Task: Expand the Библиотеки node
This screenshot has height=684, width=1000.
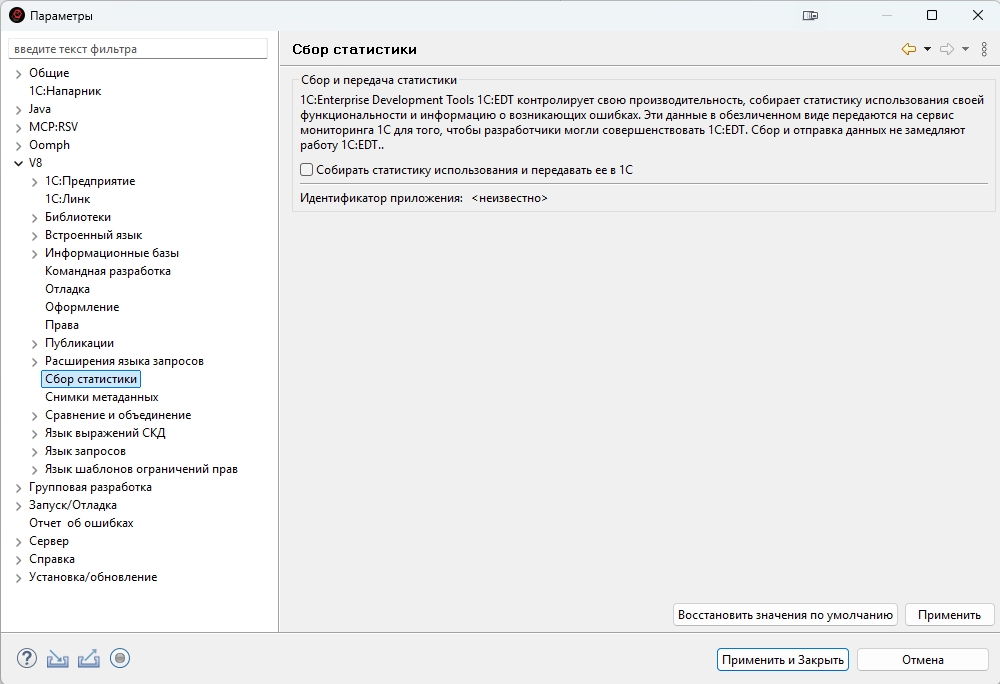Action: coord(34,218)
